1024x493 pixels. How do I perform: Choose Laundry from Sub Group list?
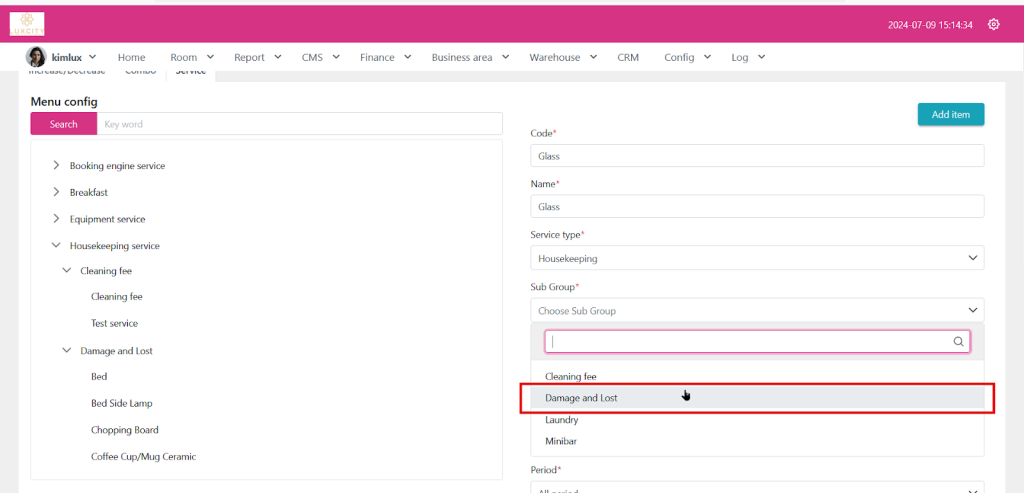561,420
